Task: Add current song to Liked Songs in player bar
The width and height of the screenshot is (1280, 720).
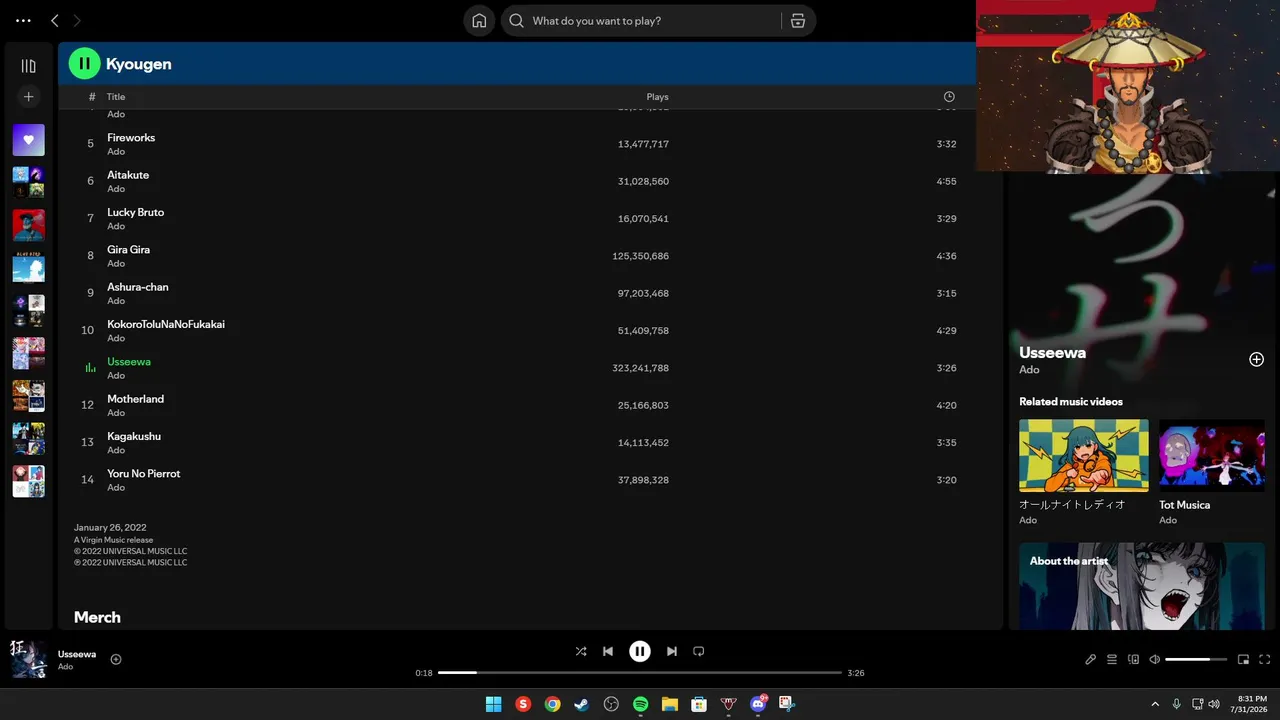Action: [x=116, y=659]
